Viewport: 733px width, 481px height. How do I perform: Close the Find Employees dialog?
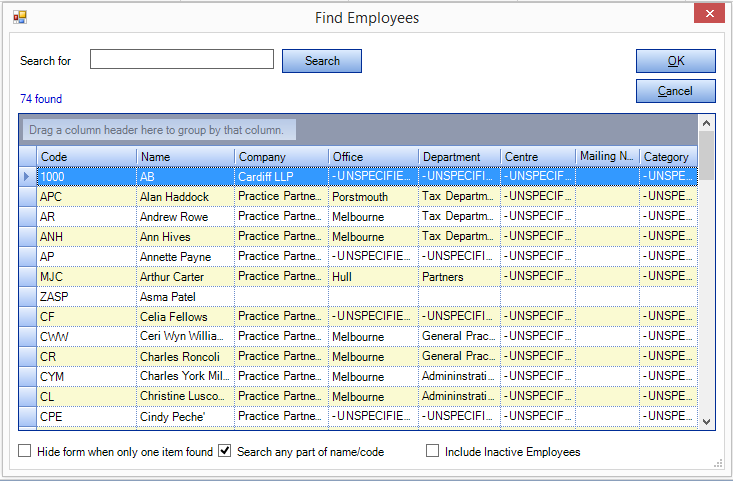(709, 14)
